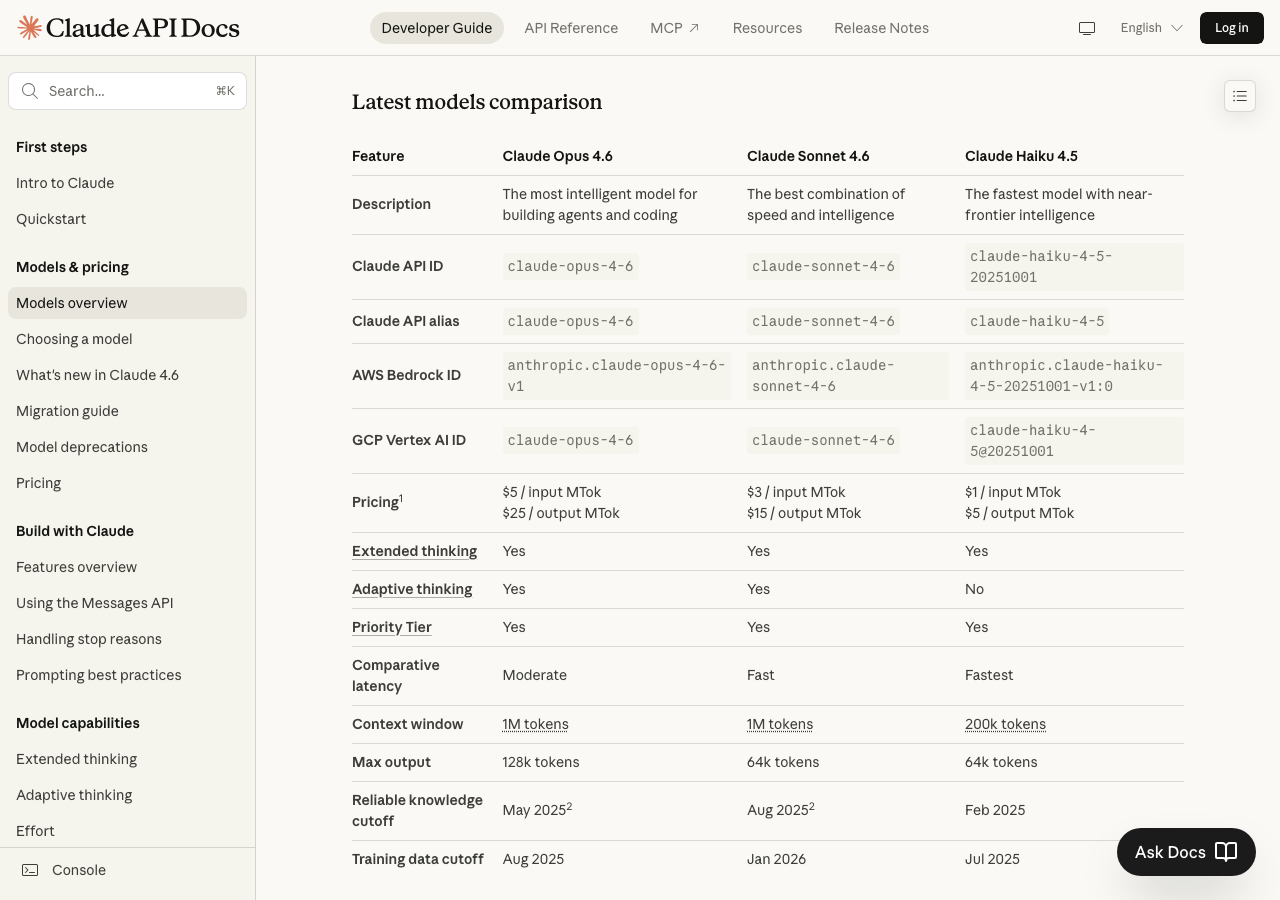Click the search magnifier icon

tap(30, 91)
